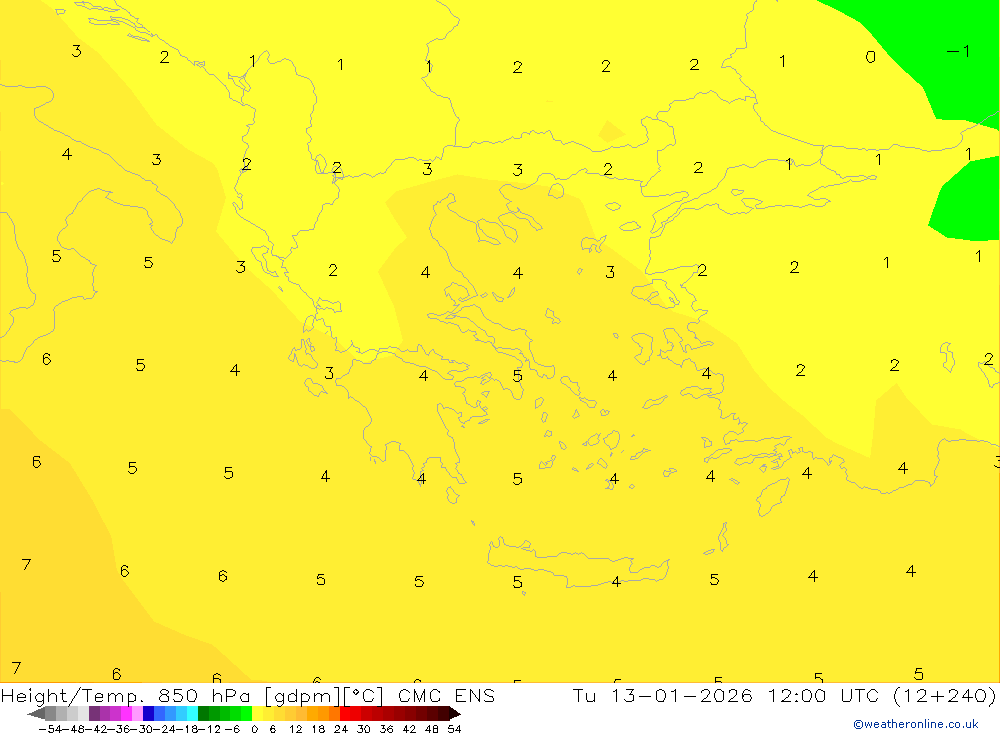Image resolution: width=1000 pixels, height=733 pixels.
Task: Click the dark blue swatch in color legend
Action: tap(149, 714)
